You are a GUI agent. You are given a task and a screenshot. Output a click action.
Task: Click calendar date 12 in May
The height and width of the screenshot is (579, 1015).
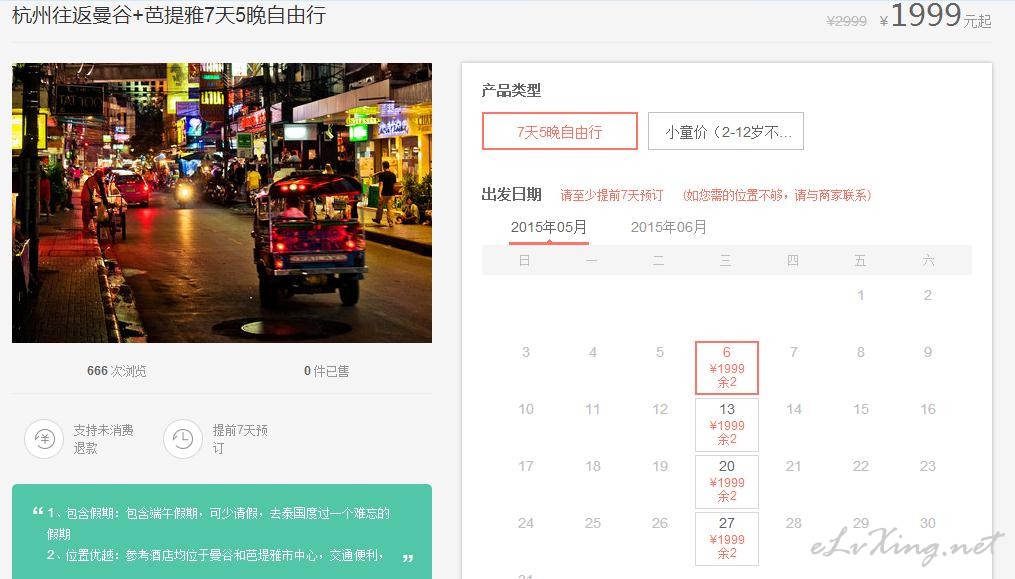660,409
